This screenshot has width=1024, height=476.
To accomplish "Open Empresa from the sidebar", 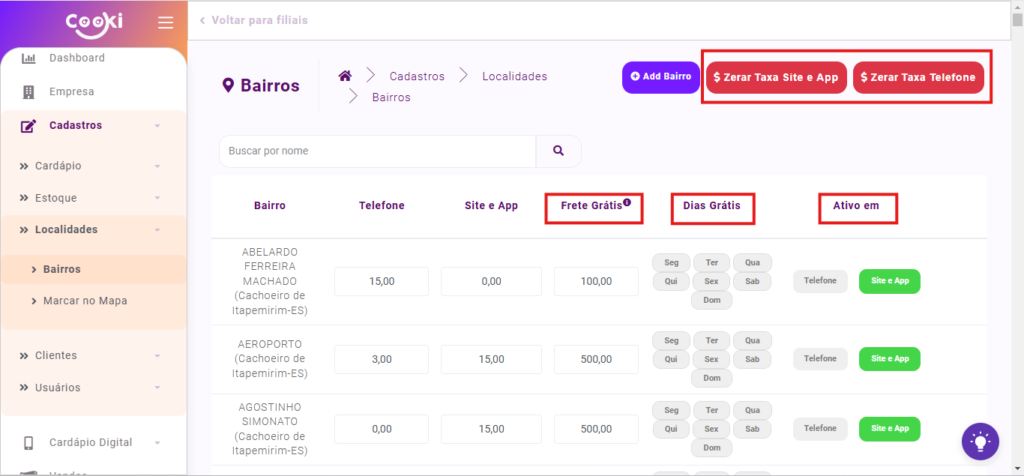I will [x=71, y=92].
